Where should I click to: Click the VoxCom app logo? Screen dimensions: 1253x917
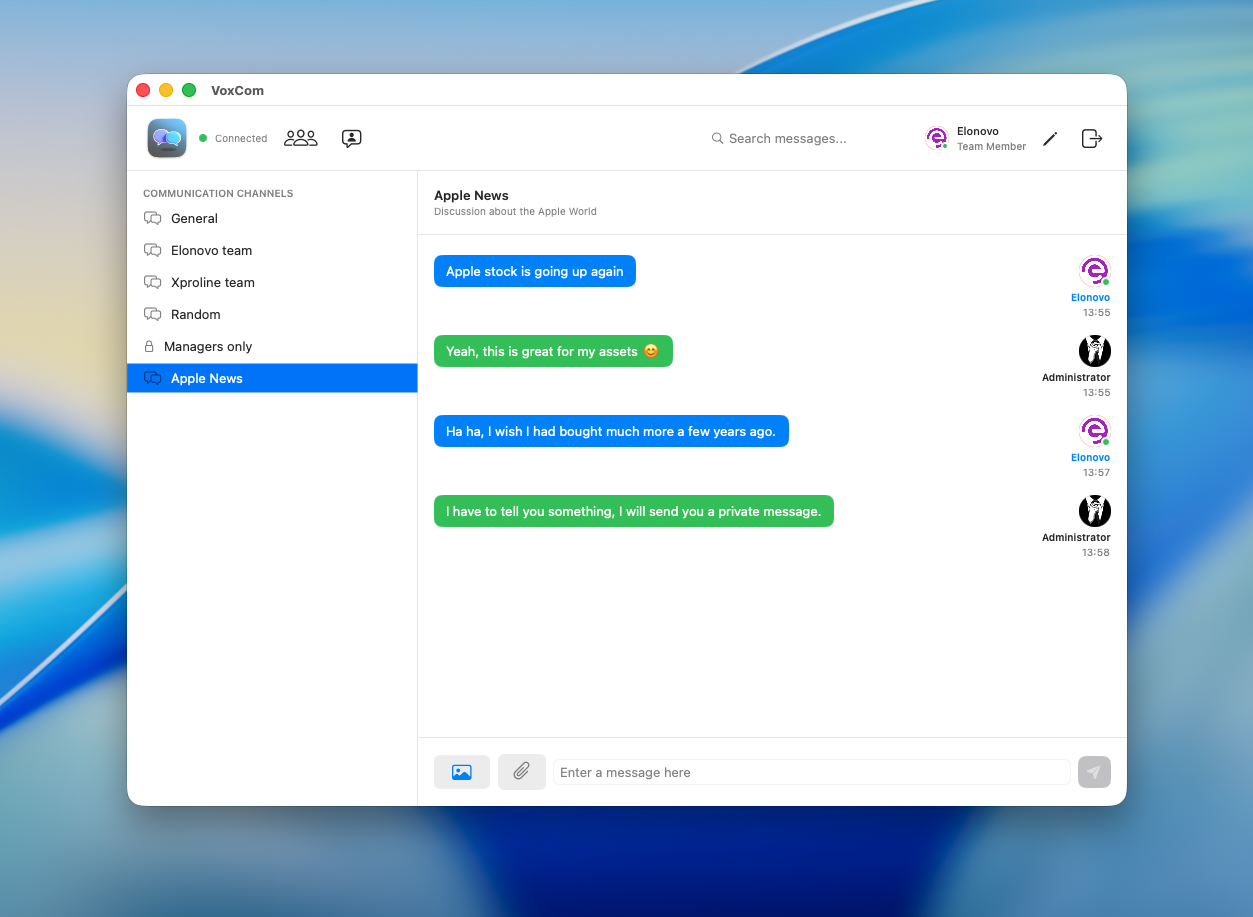pos(167,138)
